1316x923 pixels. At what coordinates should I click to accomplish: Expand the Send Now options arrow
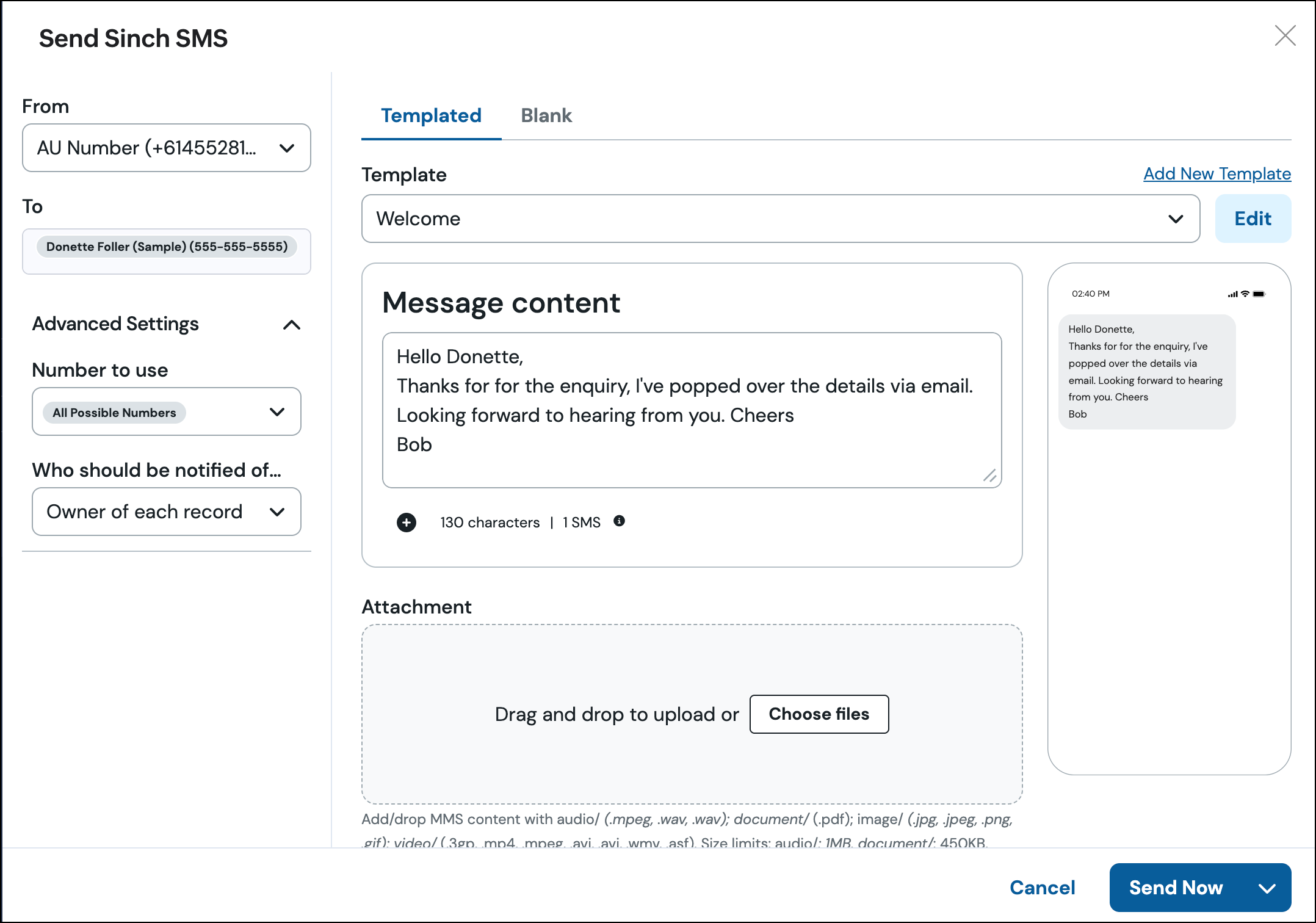pyautogui.click(x=1268, y=888)
